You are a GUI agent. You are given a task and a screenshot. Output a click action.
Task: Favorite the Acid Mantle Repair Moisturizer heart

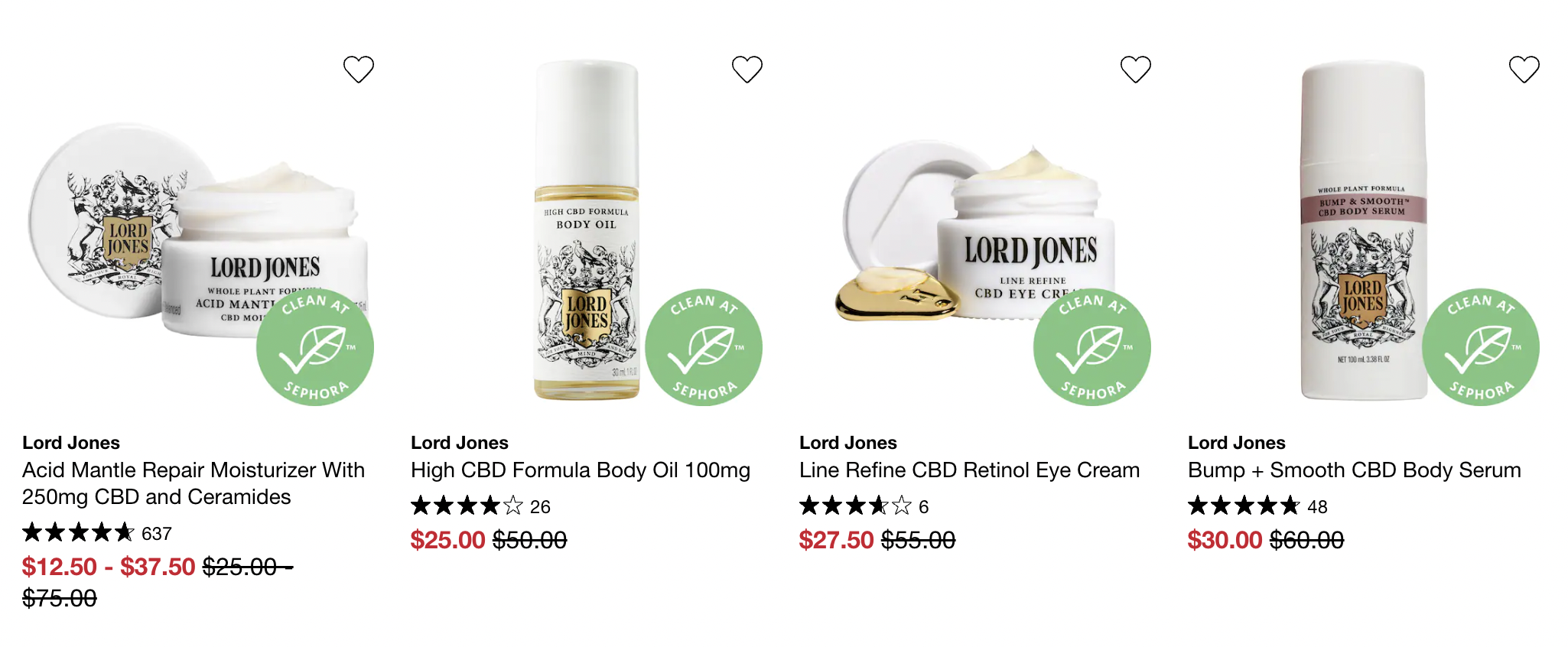359,70
